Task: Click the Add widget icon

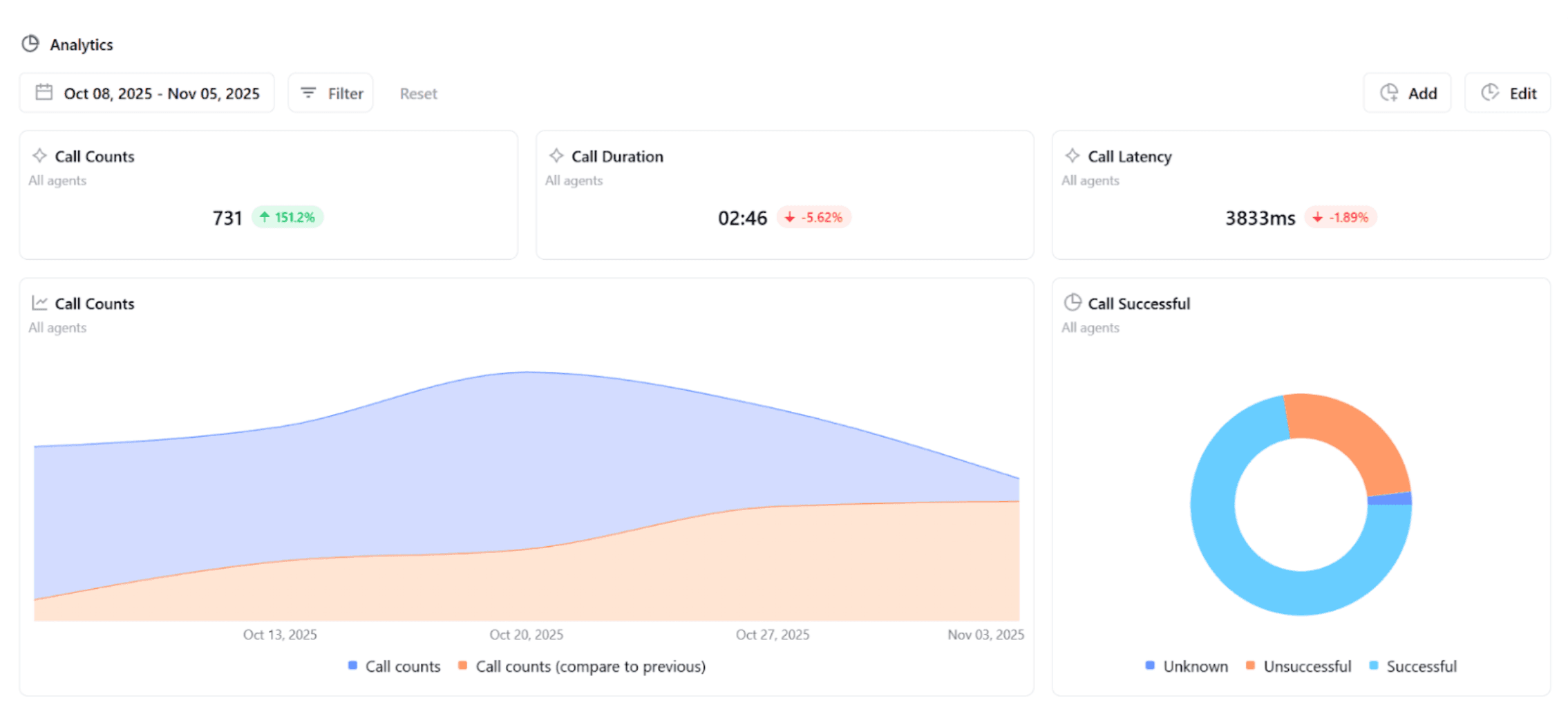Action: (x=1389, y=92)
